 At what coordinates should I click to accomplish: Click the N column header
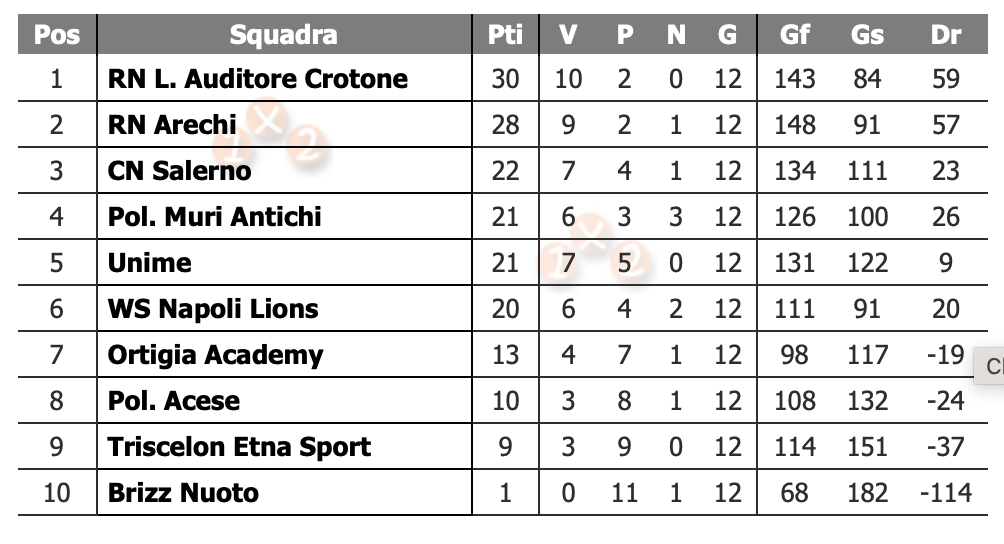tap(676, 35)
